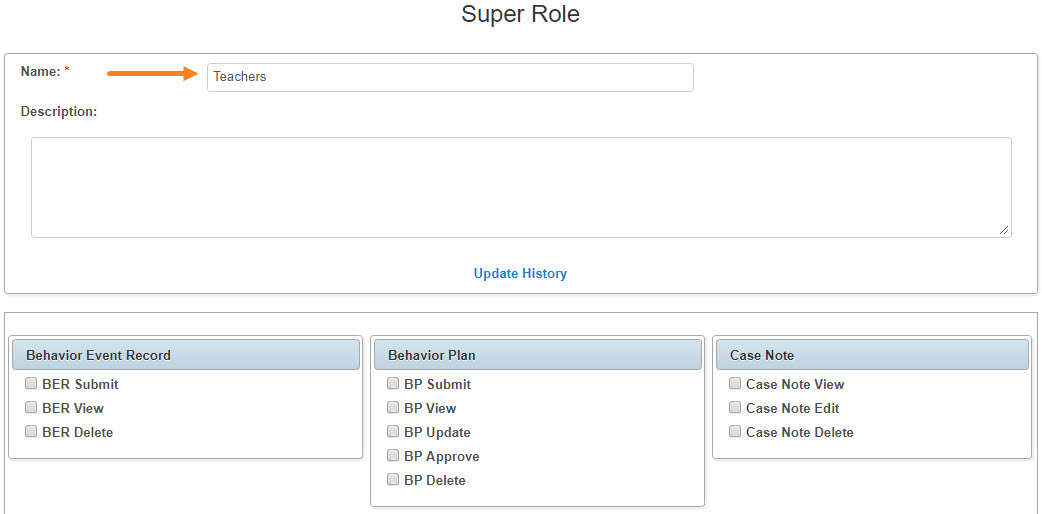This screenshot has width=1042, height=514.
Task: Click the Name field label
Action: click(x=41, y=71)
